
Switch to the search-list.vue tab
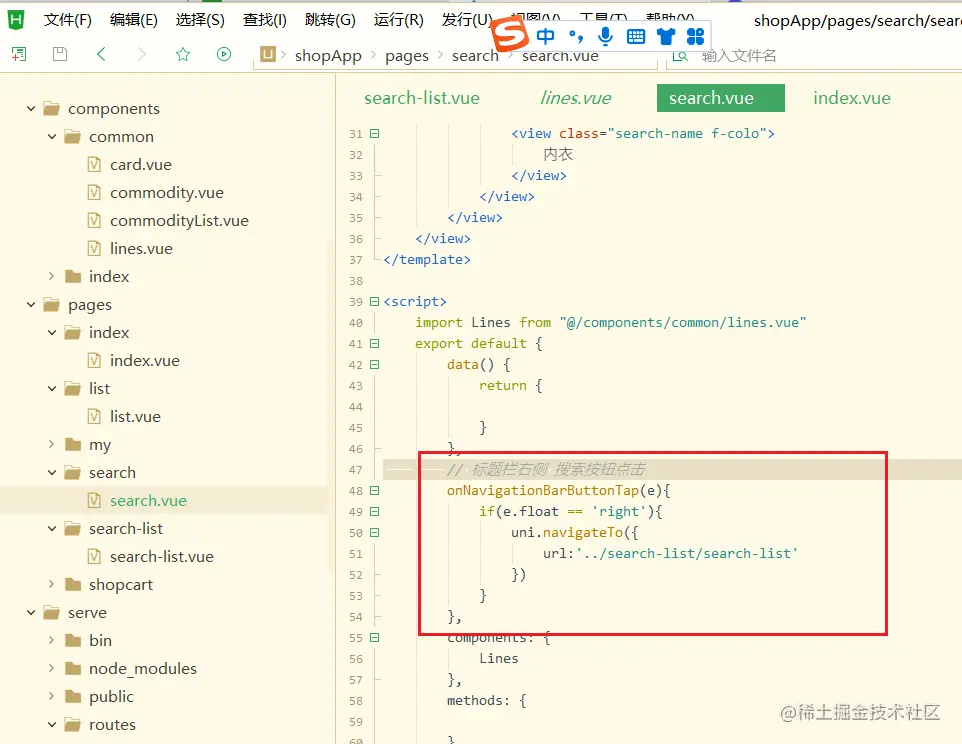(422, 98)
